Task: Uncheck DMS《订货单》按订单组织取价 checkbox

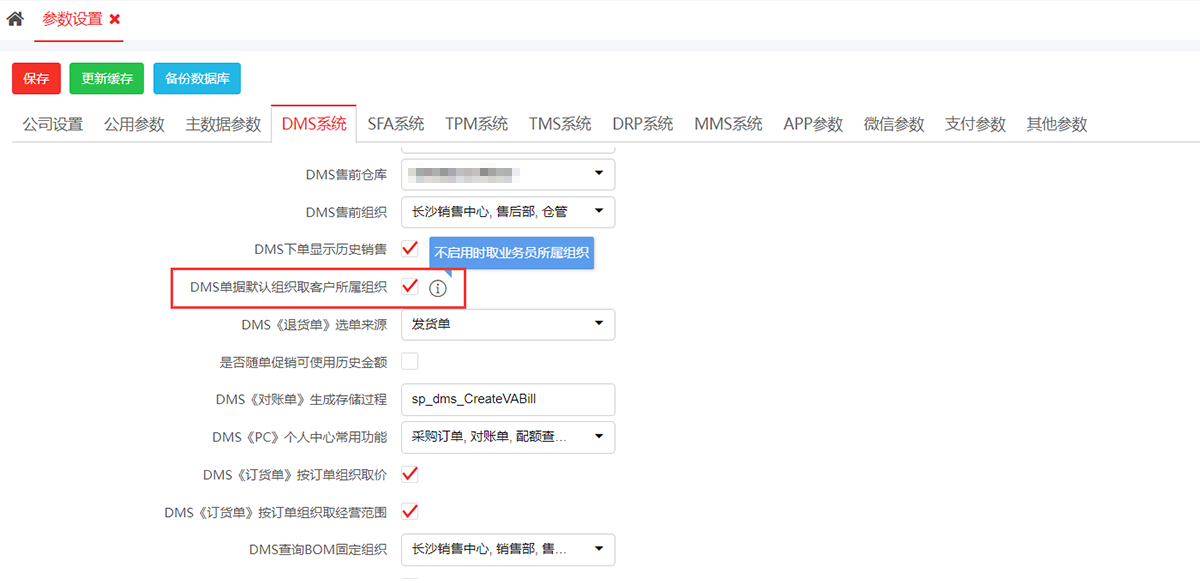Action: click(409, 473)
